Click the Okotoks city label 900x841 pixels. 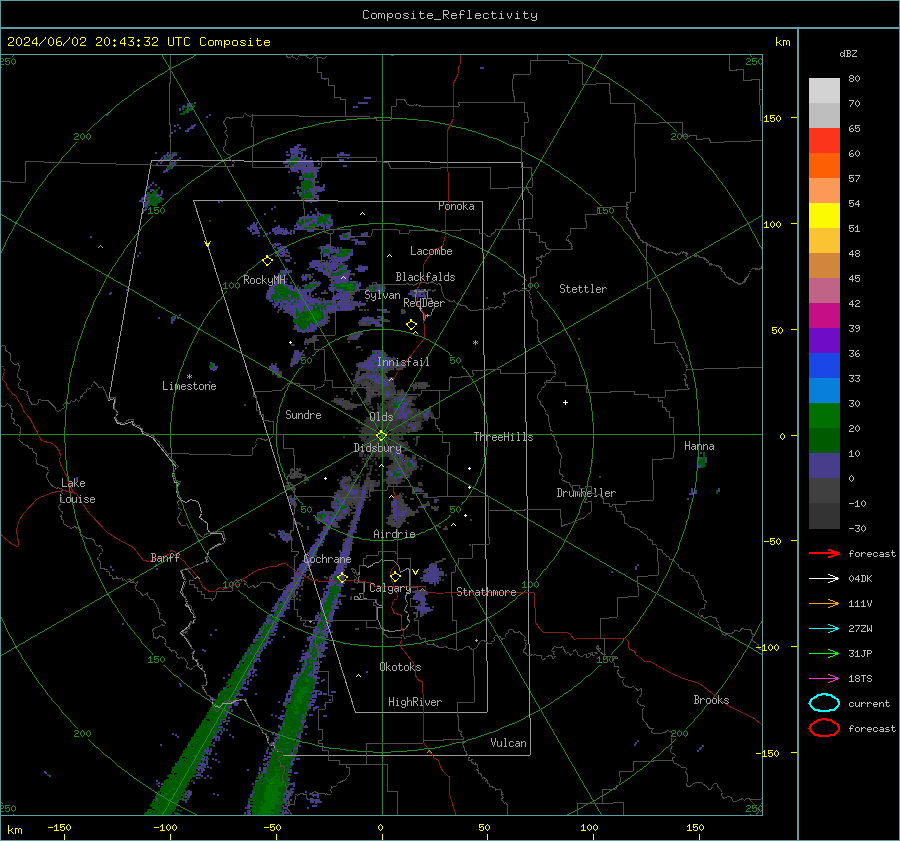(400, 667)
